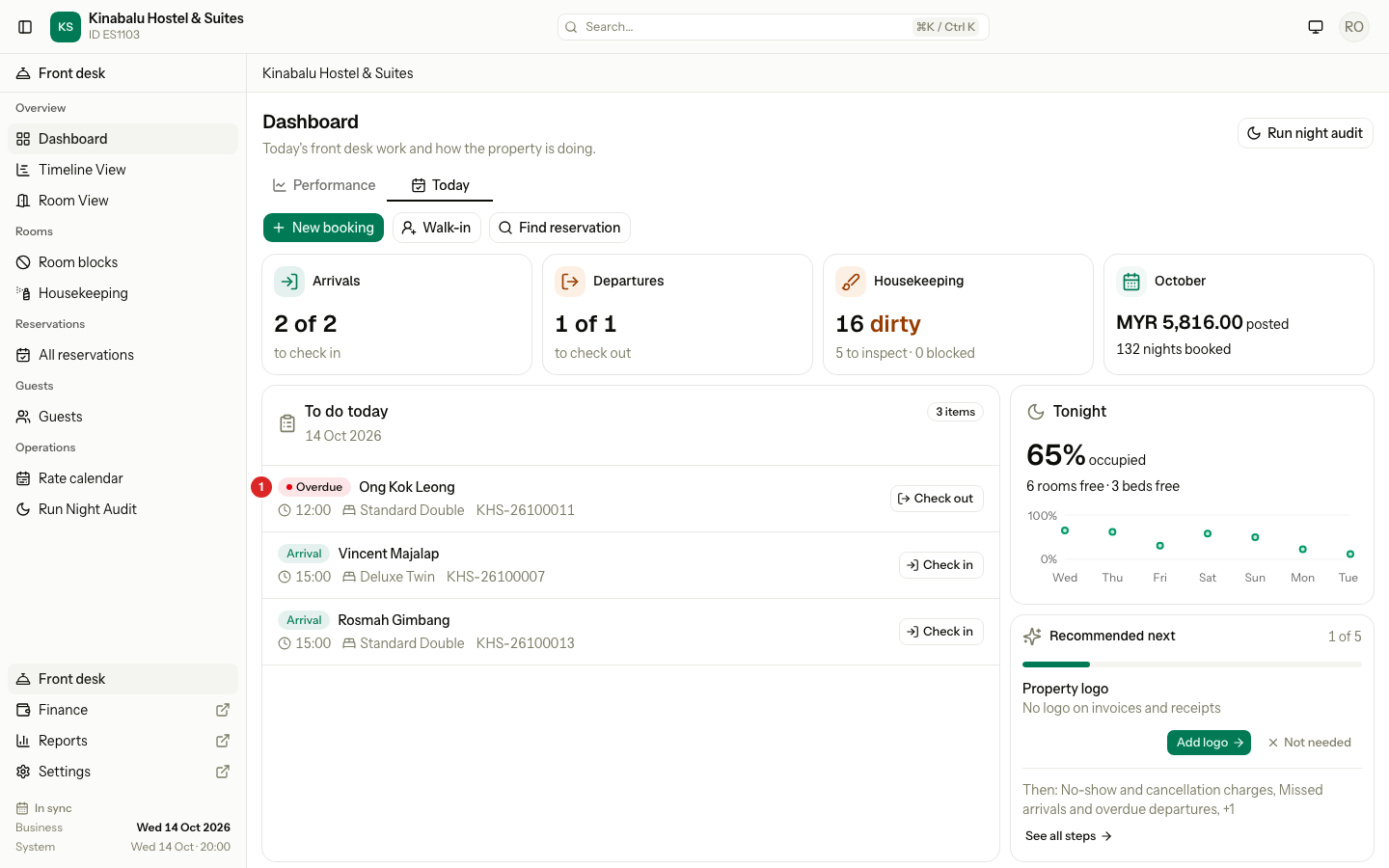Run night audit from header button
Viewport: 1389px width, 868px height.
pyautogui.click(x=1305, y=133)
